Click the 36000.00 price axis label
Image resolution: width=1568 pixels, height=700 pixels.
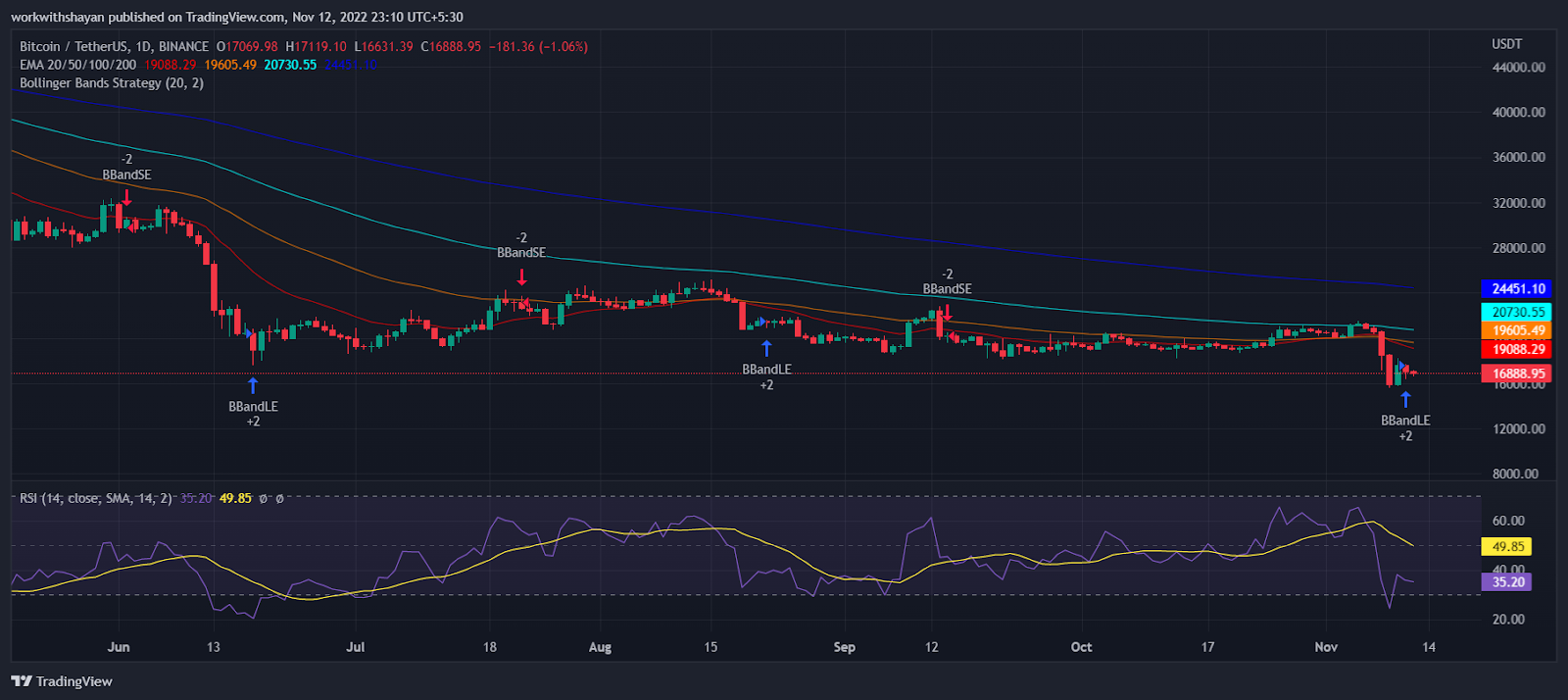pos(1519,158)
